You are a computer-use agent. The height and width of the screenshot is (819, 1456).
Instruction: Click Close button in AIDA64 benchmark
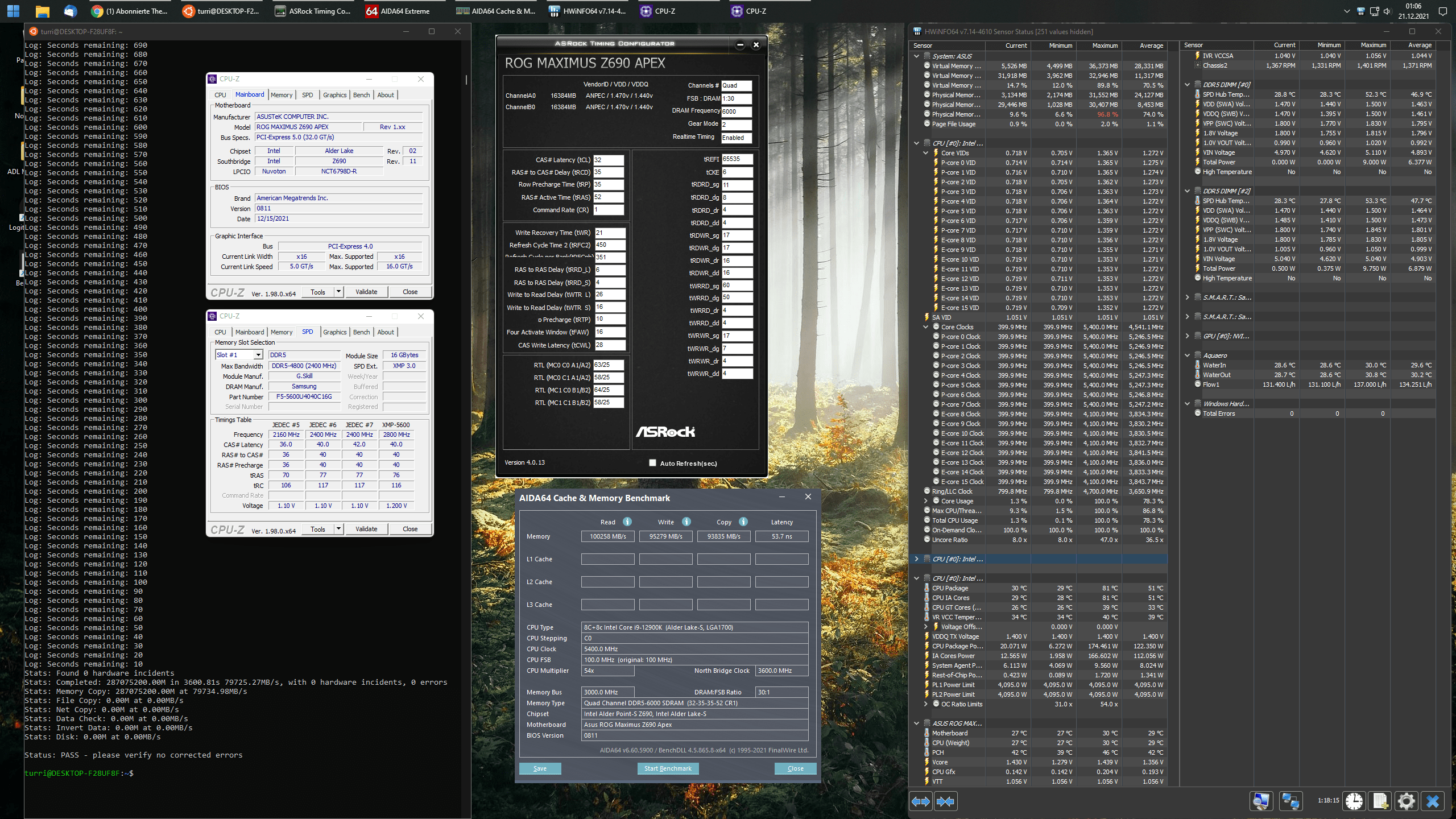(795, 768)
